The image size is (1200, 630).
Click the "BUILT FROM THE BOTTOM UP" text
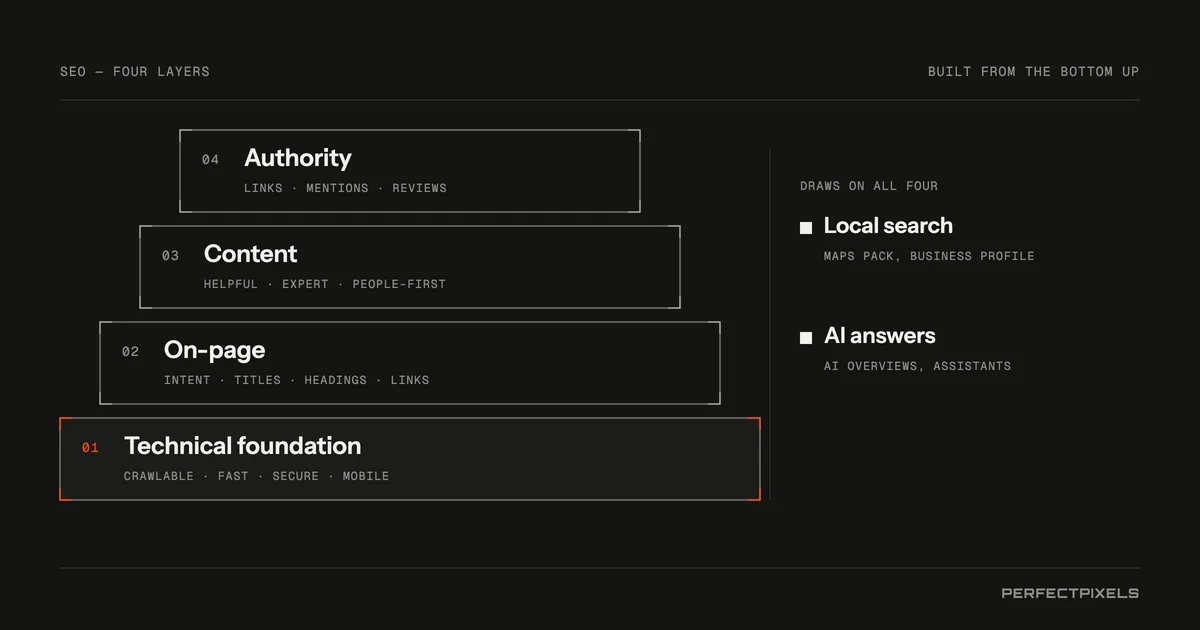1033,72
